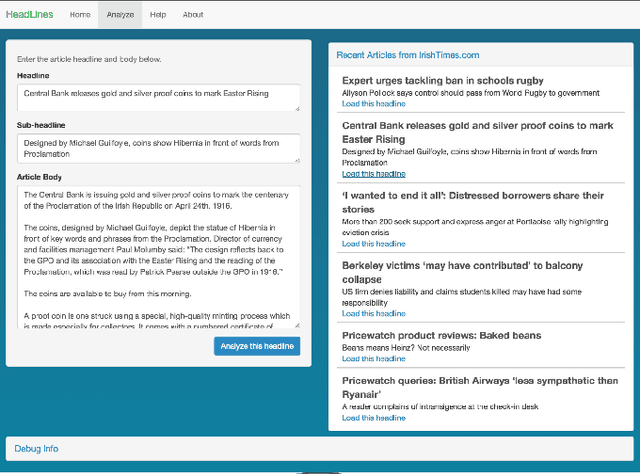The height and width of the screenshot is (474, 640).
Task: Click into the Headline text field
Action: tap(159, 98)
